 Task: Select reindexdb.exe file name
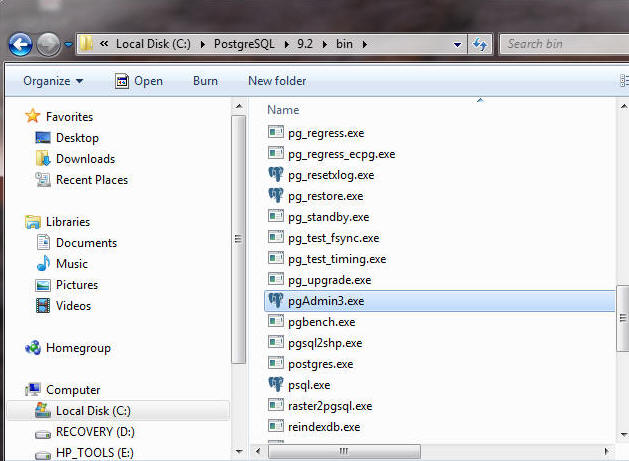click(324, 427)
